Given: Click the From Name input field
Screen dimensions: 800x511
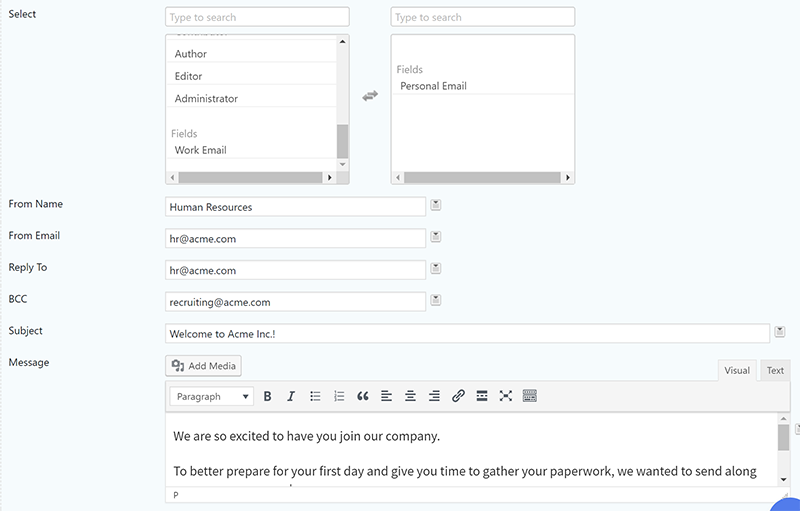Looking at the screenshot, I should click(295, 207).
